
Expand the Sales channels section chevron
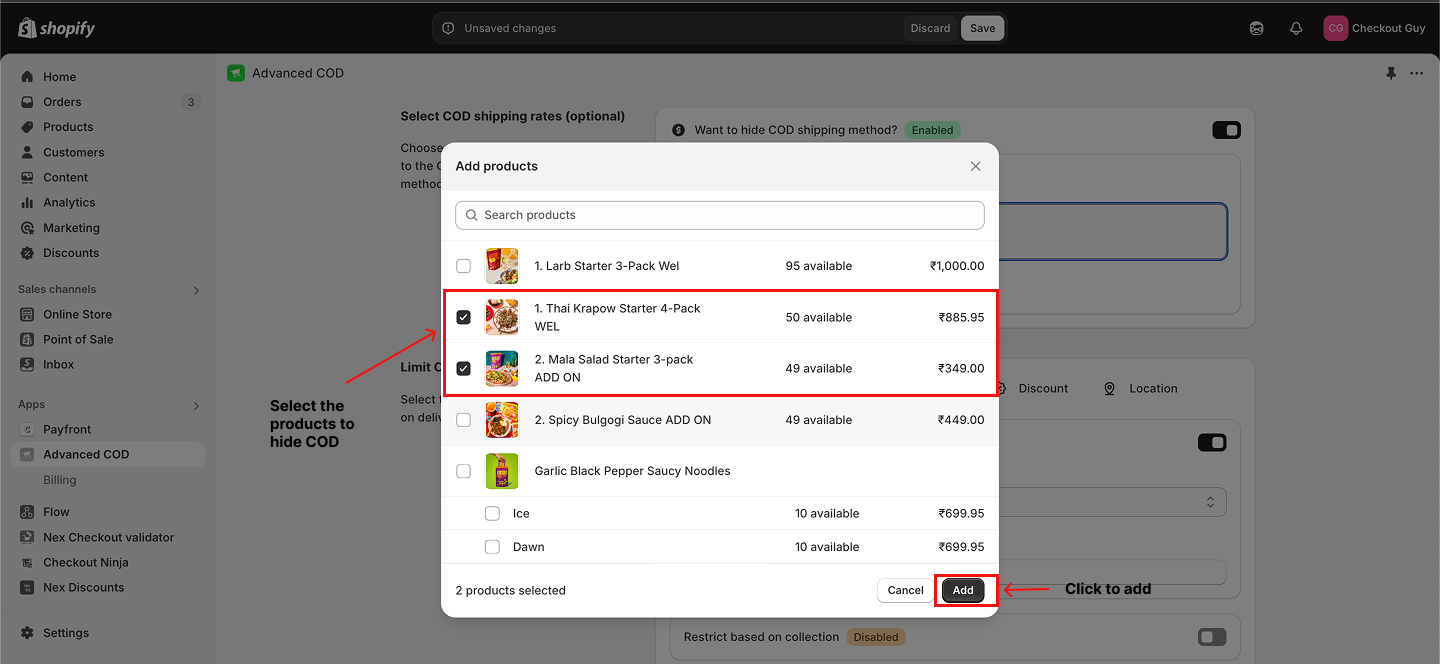pyautogui.click(x=196, y=290)
